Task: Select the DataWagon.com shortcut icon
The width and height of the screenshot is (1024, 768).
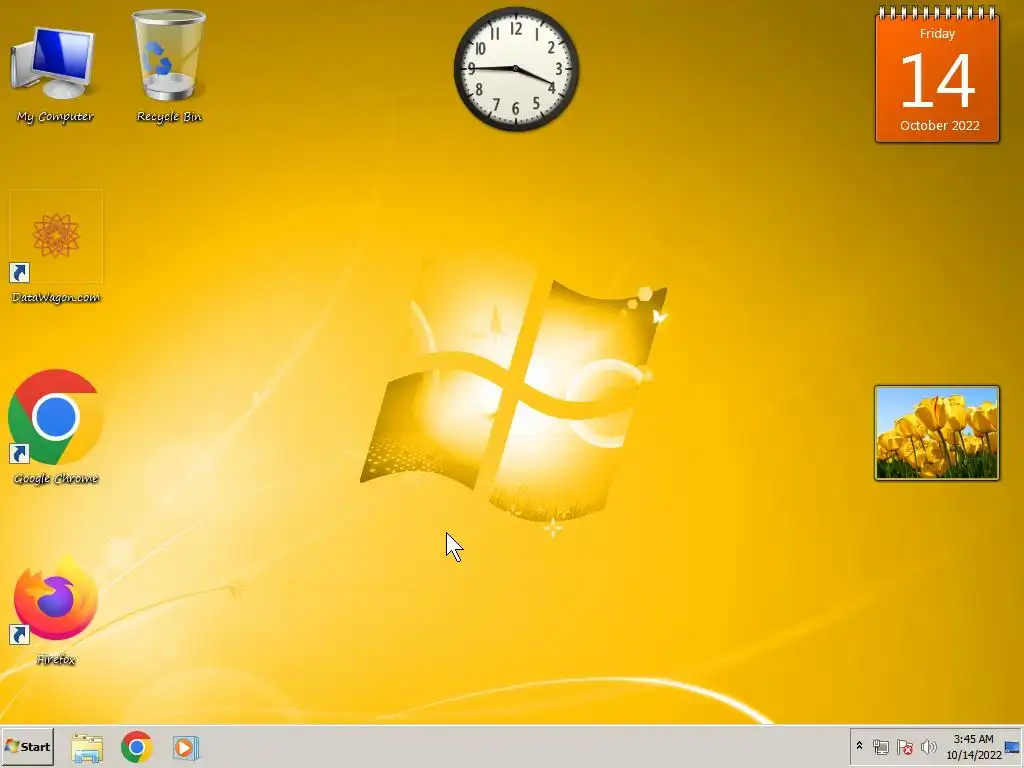Action: coord(56,236)
